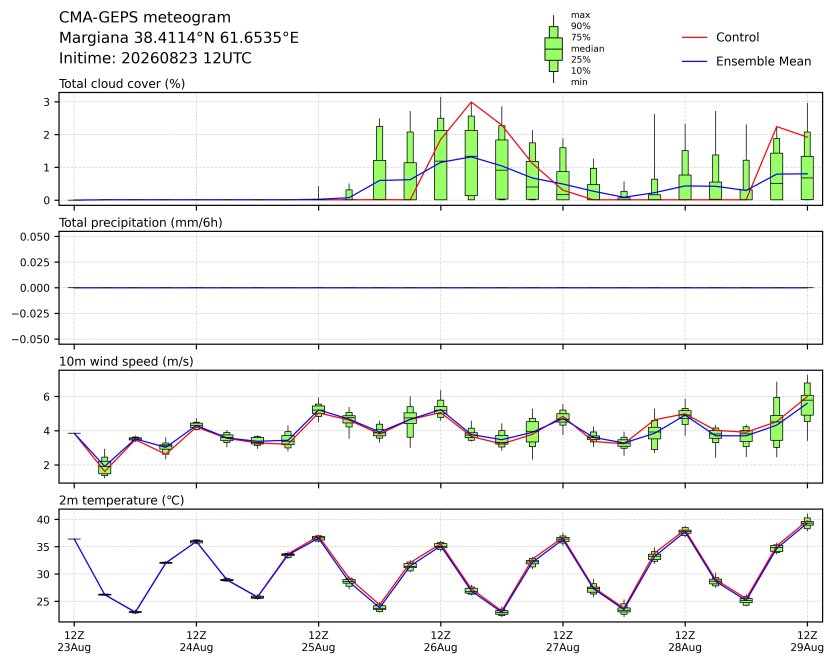The width and height of the screenshot is (835, 664).
Task: Click the Ensemble Mean legend label
Action: (x=764, y=61)
